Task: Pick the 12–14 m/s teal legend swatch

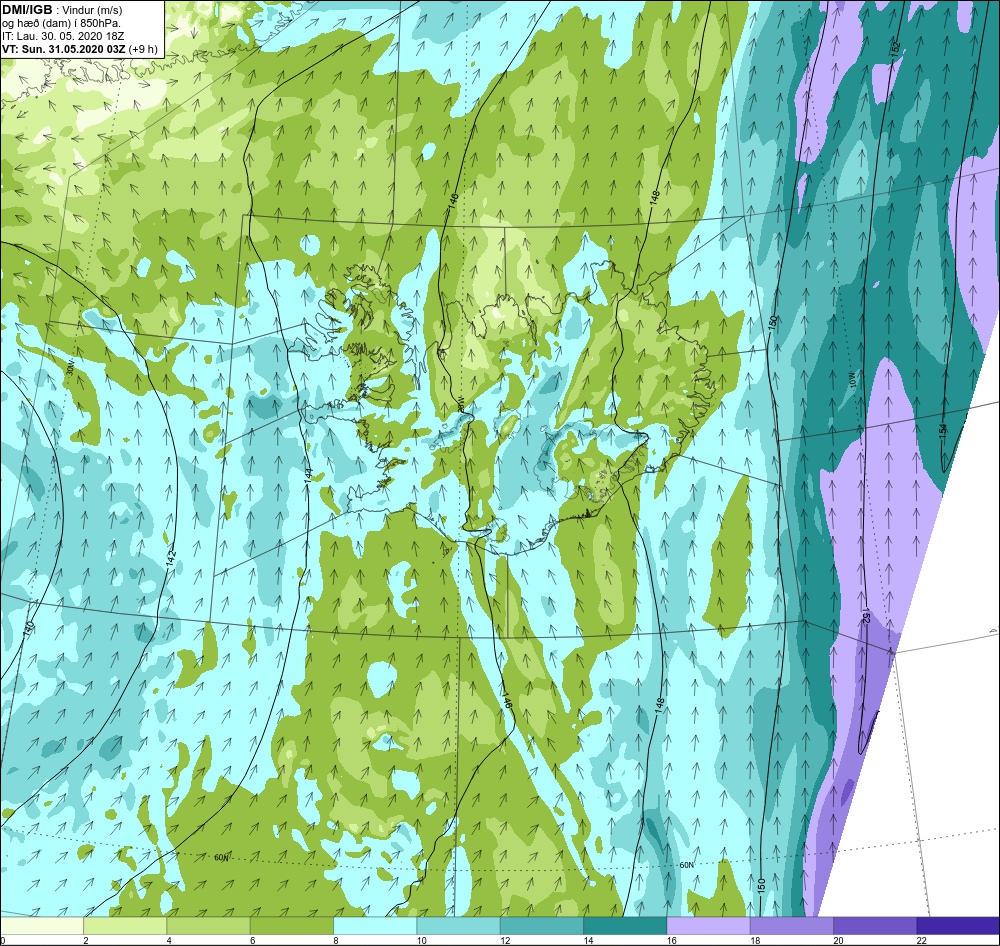Action: 541,925
